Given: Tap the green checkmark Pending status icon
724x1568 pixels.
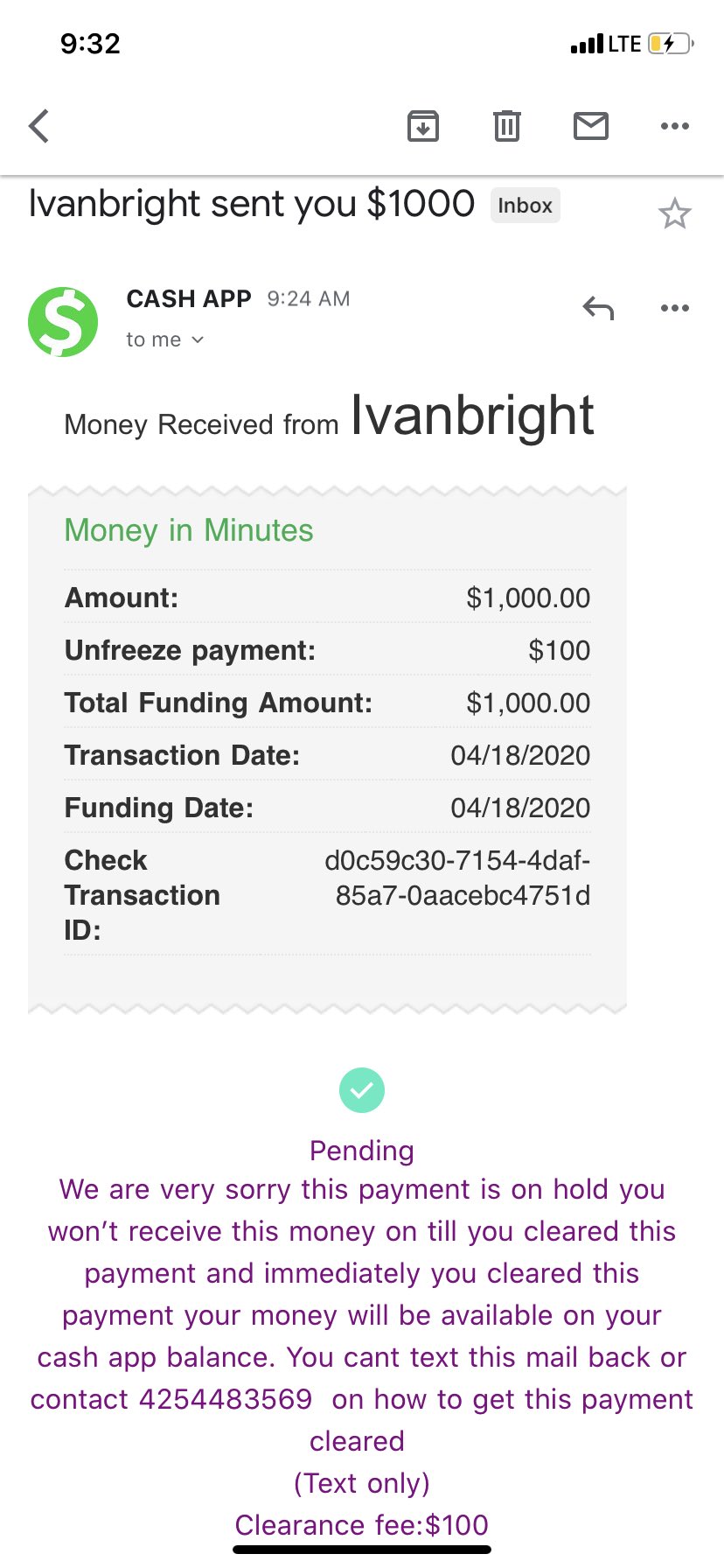Looking at the screenshot, I should pyautogui.click(x=362, y=1090).
